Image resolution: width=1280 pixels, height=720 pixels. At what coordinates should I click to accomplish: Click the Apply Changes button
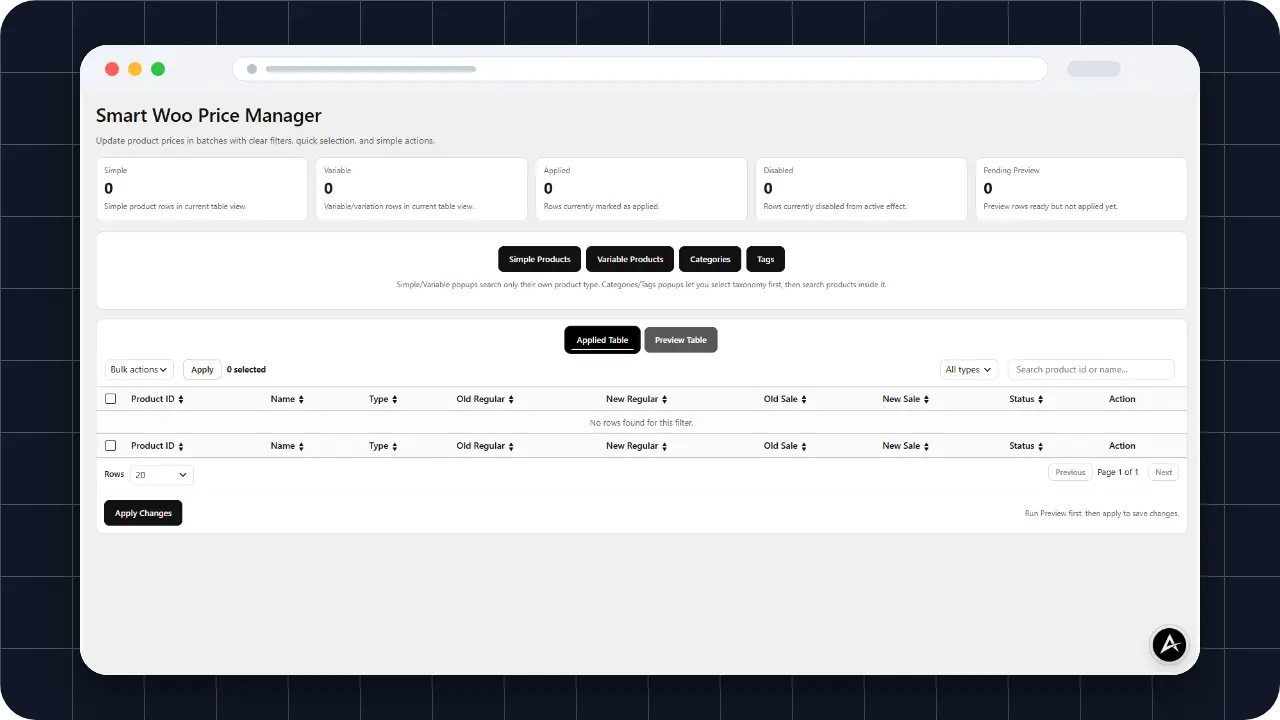click(x=143, y=513)
